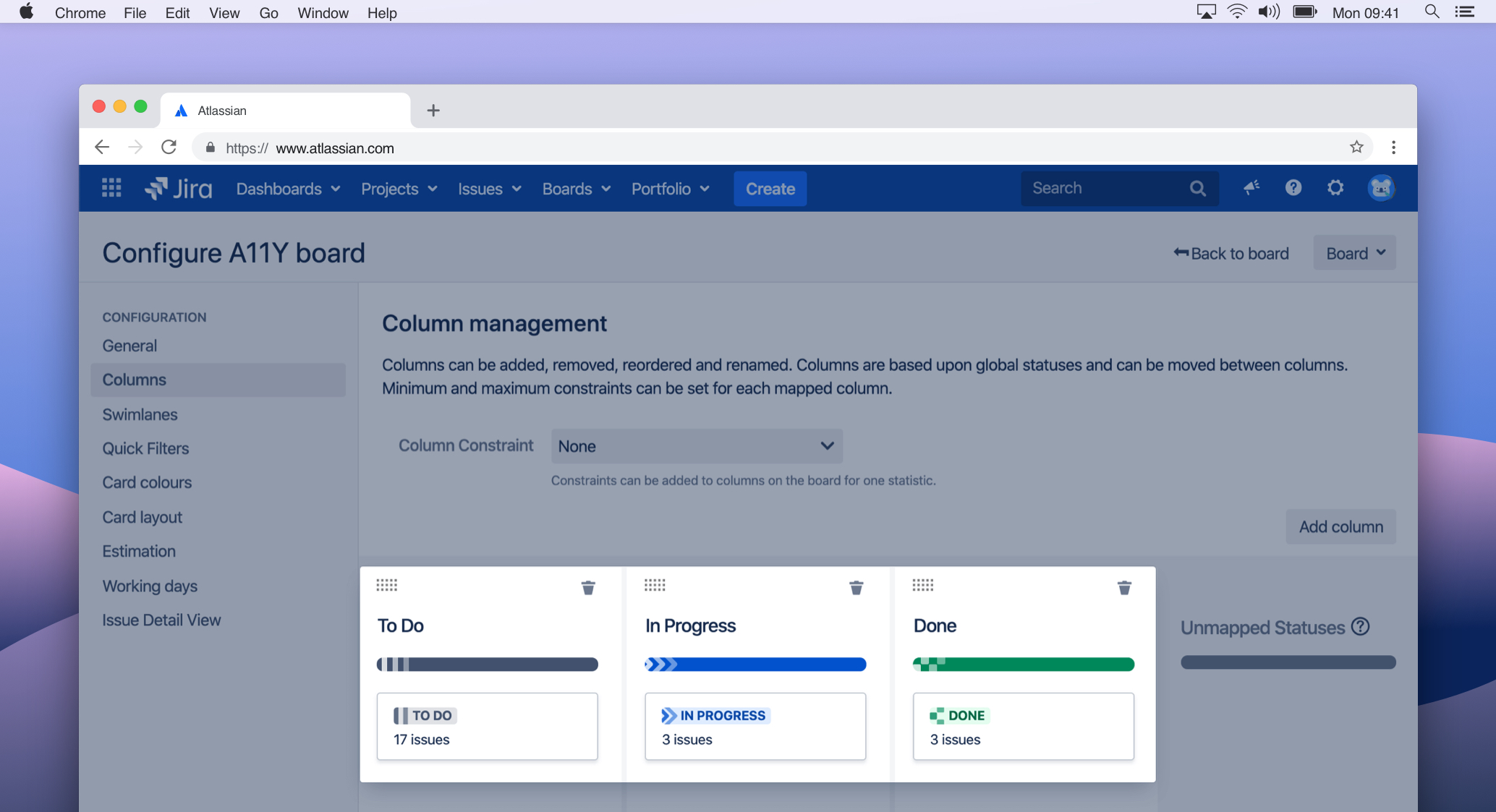Click the To Do column title
The image size is (1496, 812).
(401, 625)
